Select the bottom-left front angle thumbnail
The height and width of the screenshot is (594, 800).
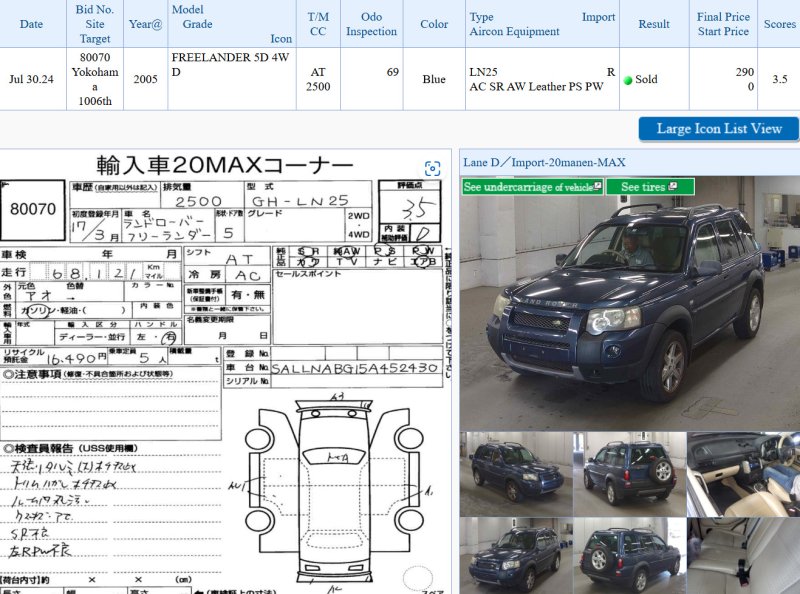coord(515,556)
